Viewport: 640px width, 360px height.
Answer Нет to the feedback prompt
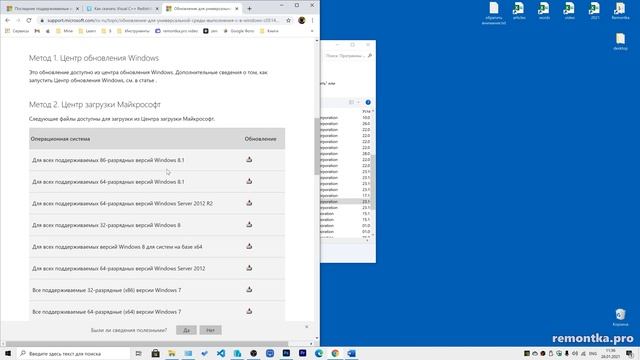click(211, 330)
